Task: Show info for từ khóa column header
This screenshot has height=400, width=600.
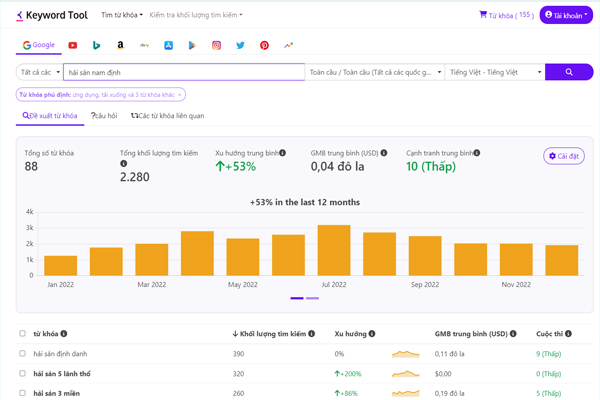Action: click(64, 333)
